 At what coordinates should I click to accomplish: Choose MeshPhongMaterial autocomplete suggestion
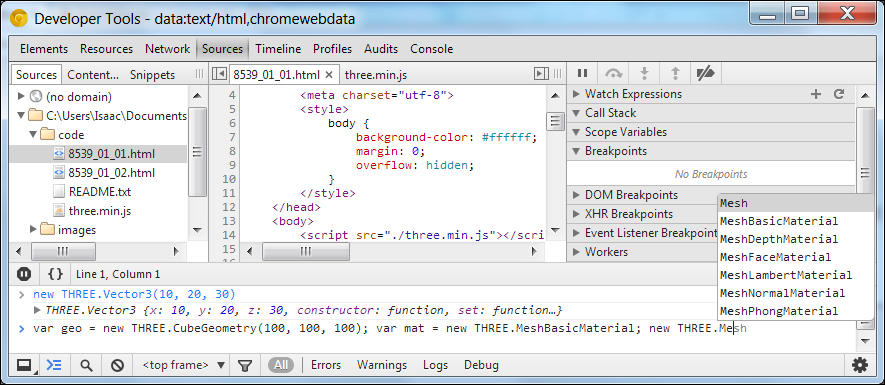click(x=795, y=311)
